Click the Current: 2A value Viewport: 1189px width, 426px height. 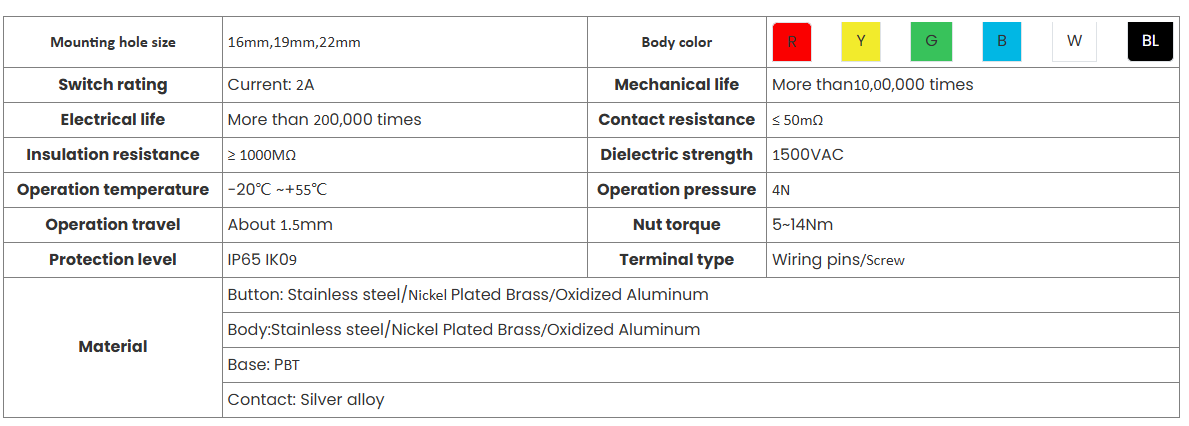271,85
